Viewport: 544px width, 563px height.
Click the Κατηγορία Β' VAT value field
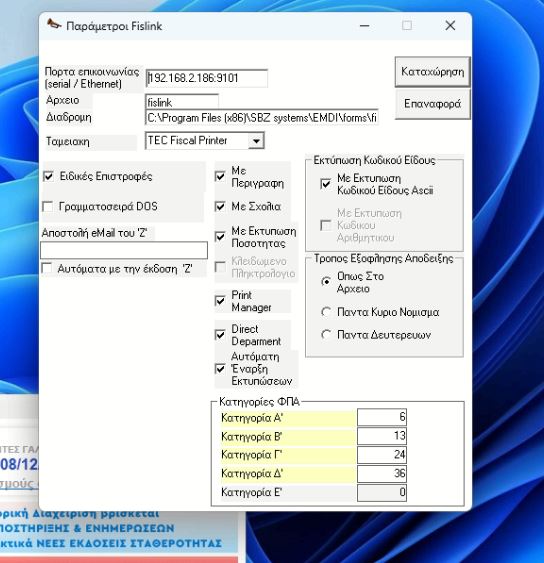[x=382, y=436]
